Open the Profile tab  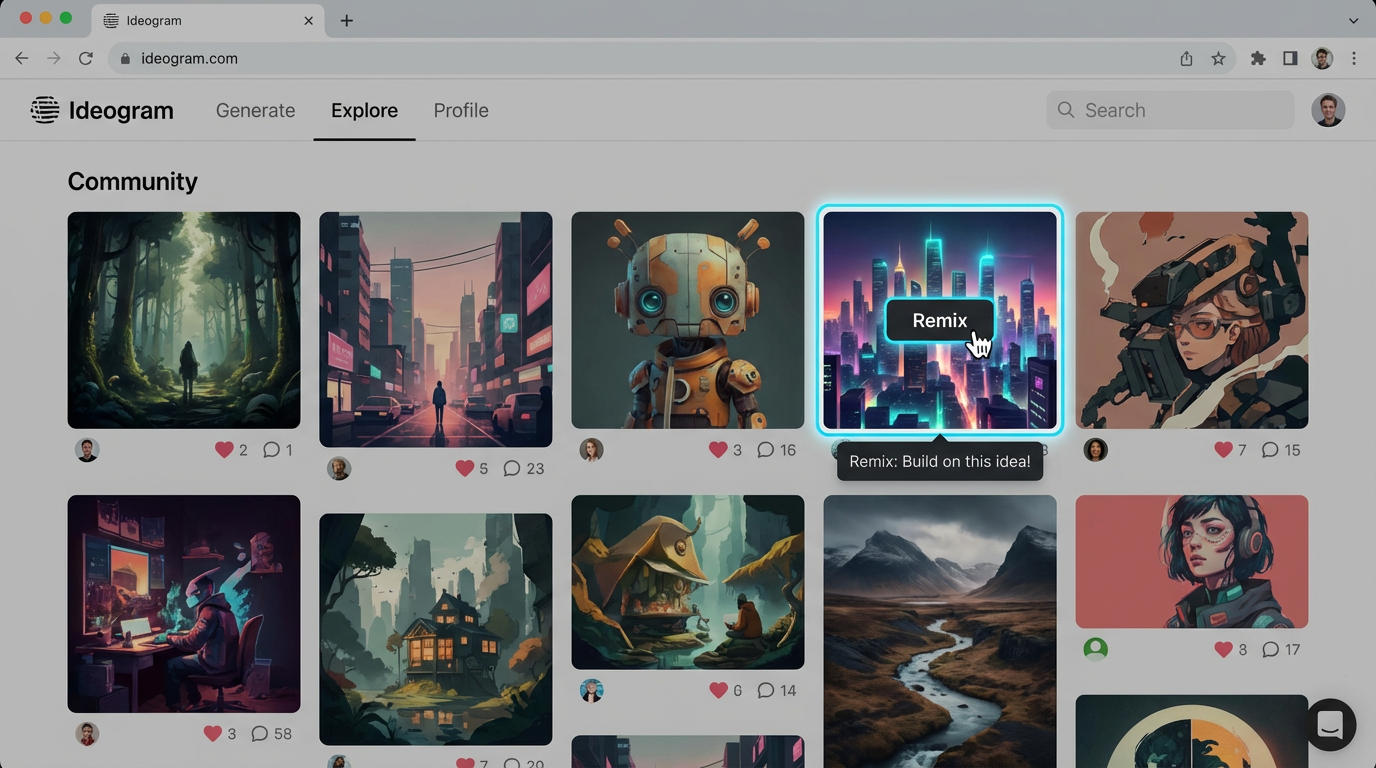pos(461,110)
